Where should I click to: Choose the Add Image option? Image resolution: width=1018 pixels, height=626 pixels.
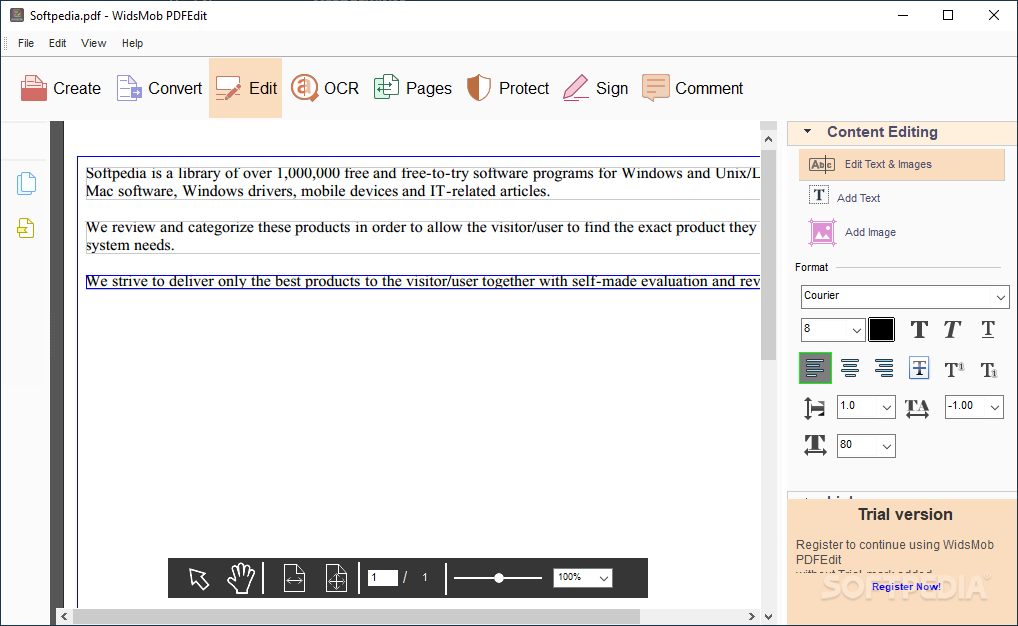852,232
